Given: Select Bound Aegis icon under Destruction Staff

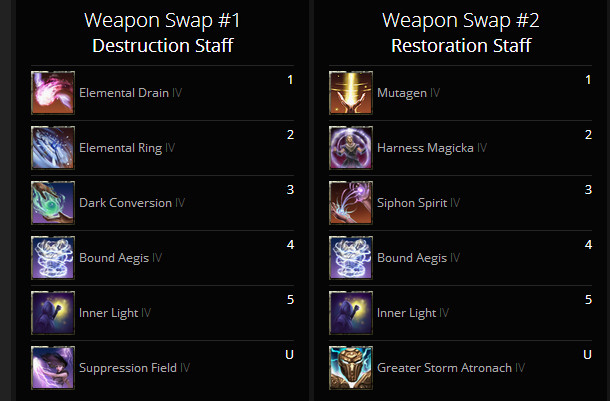Looking at the screenshot, I should (53, 258).
